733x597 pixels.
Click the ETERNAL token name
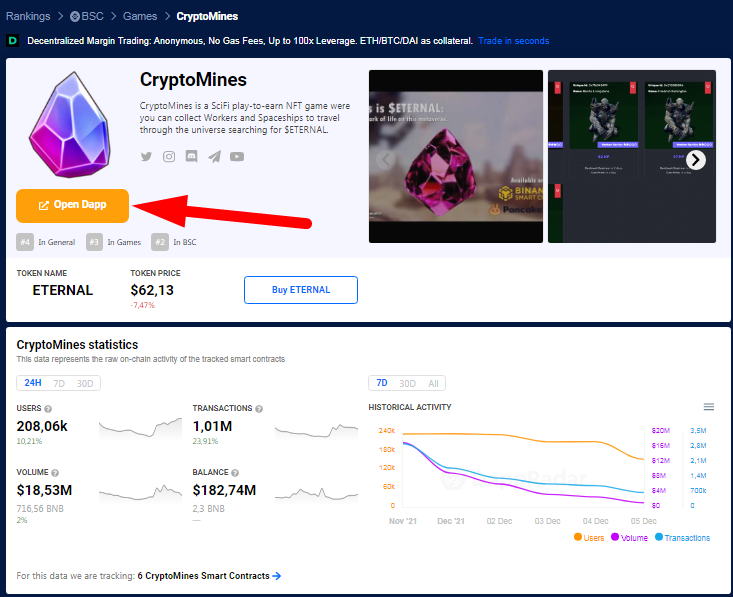pyautogui.click(x=63, y=290)
